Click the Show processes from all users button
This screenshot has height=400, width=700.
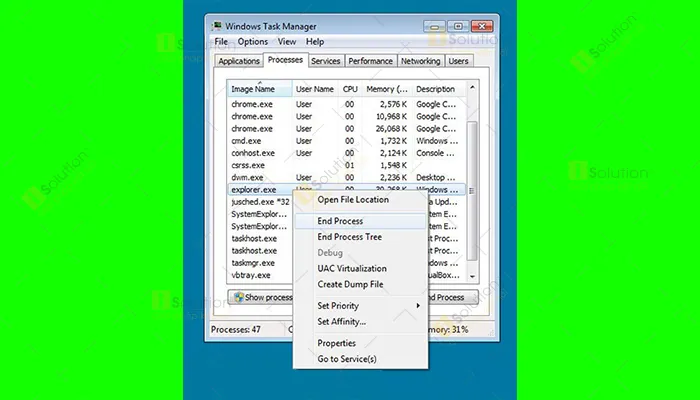tap(261, 297)
